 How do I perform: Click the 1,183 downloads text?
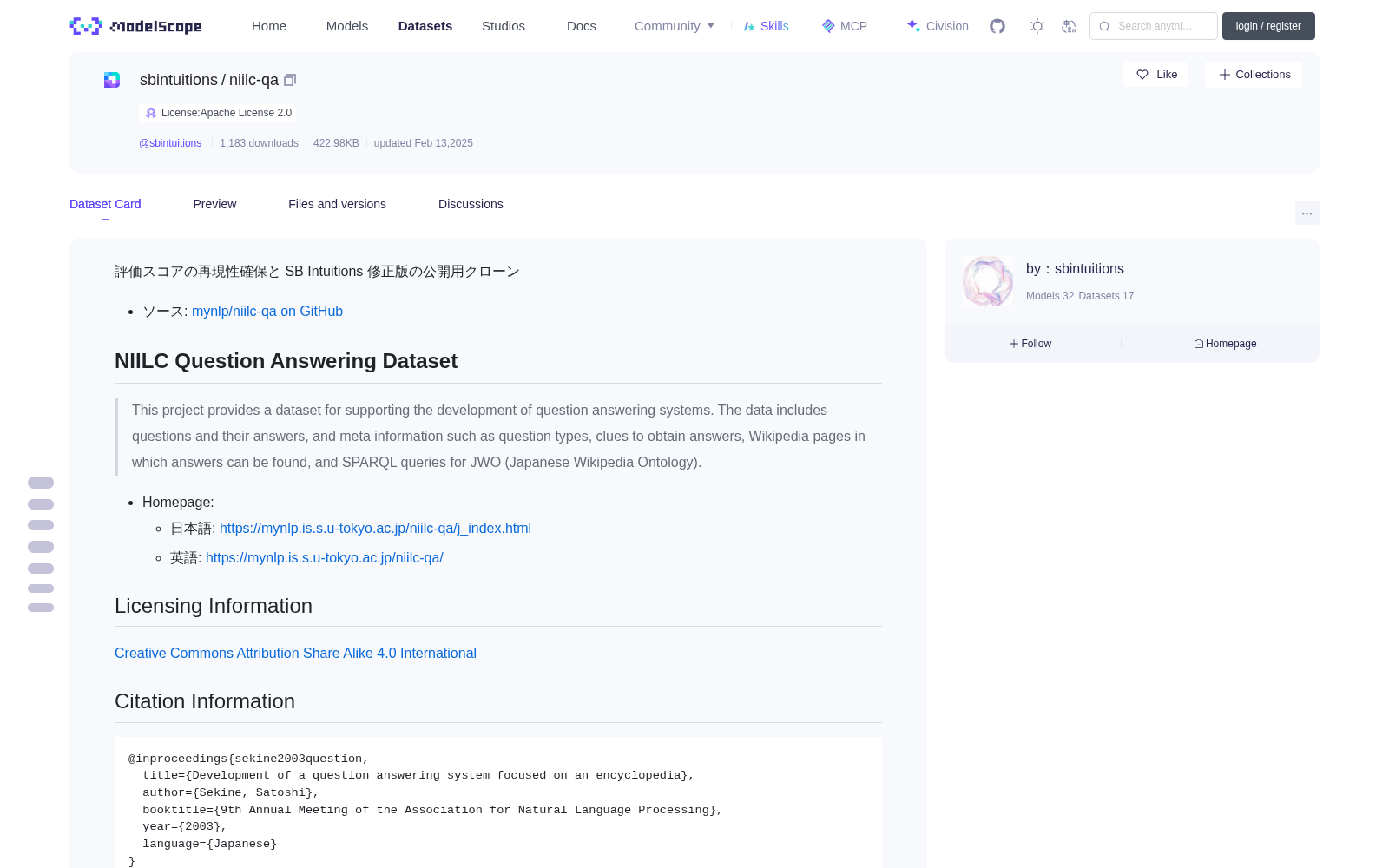coord(259,143)
